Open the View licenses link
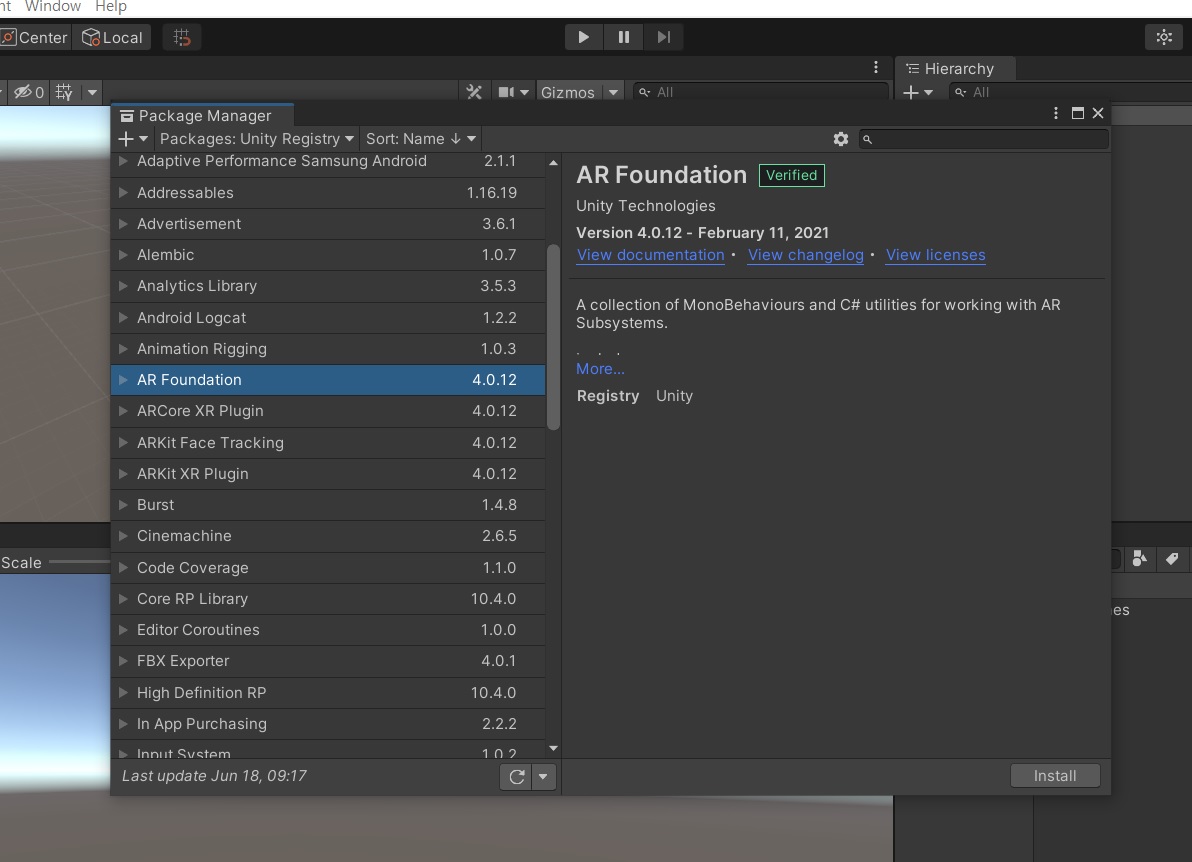The image size is (1192, 862). click(x=936, y=255)
